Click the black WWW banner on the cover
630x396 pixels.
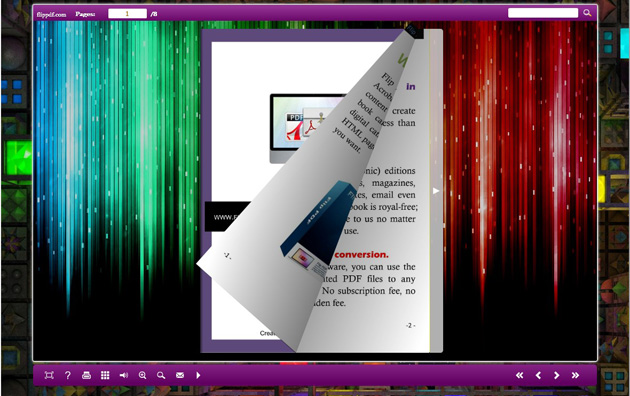[227, 217]
